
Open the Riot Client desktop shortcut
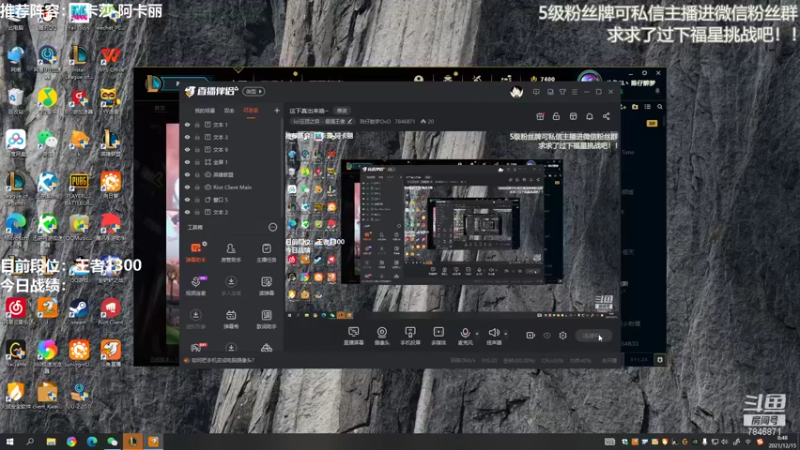110,312
